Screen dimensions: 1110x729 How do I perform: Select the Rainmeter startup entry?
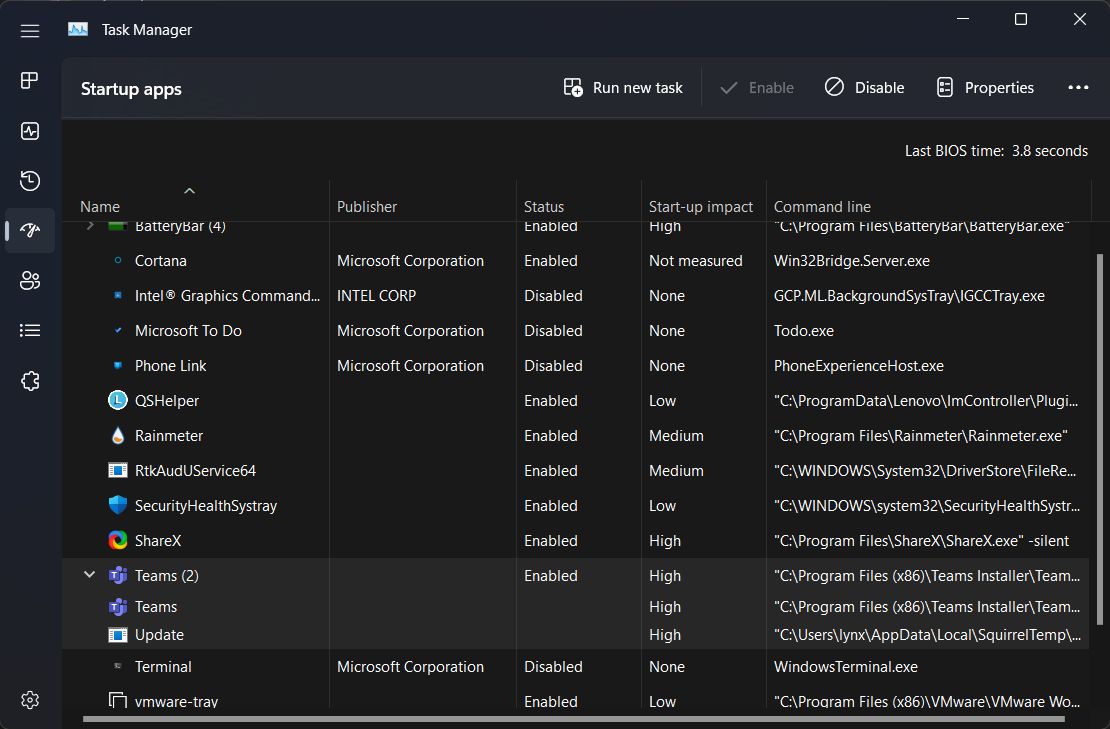169,436
